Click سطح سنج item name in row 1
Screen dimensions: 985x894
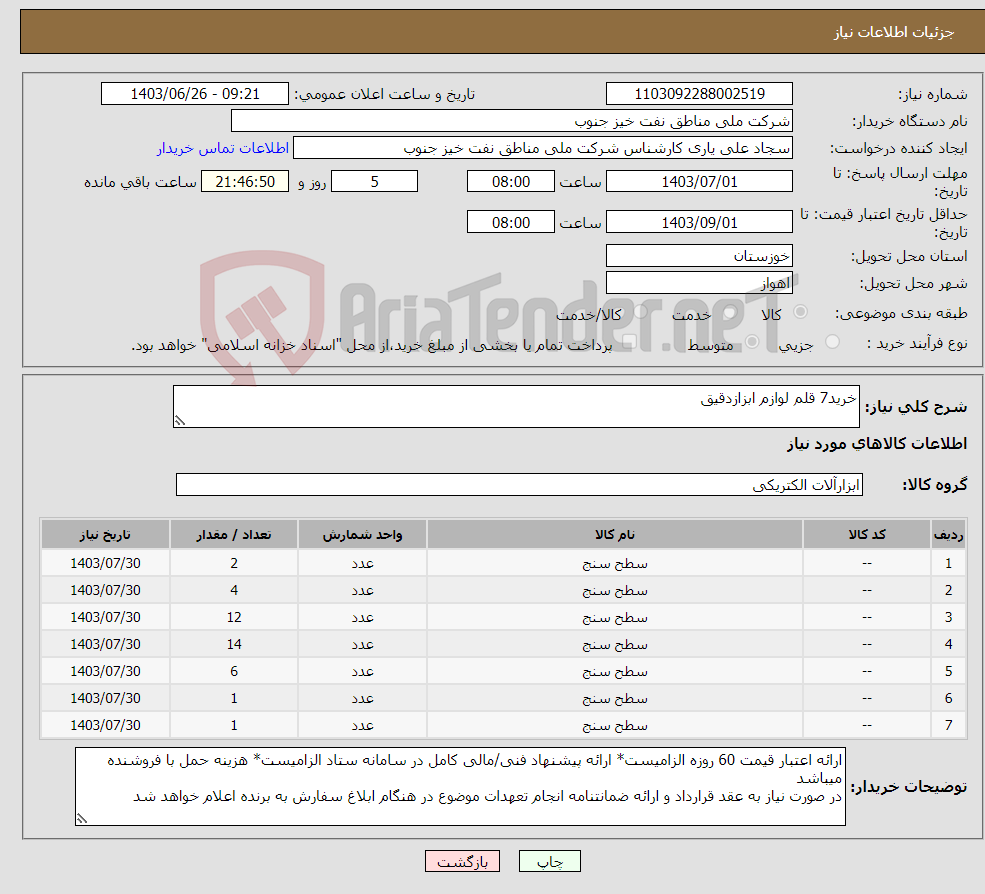615,564
